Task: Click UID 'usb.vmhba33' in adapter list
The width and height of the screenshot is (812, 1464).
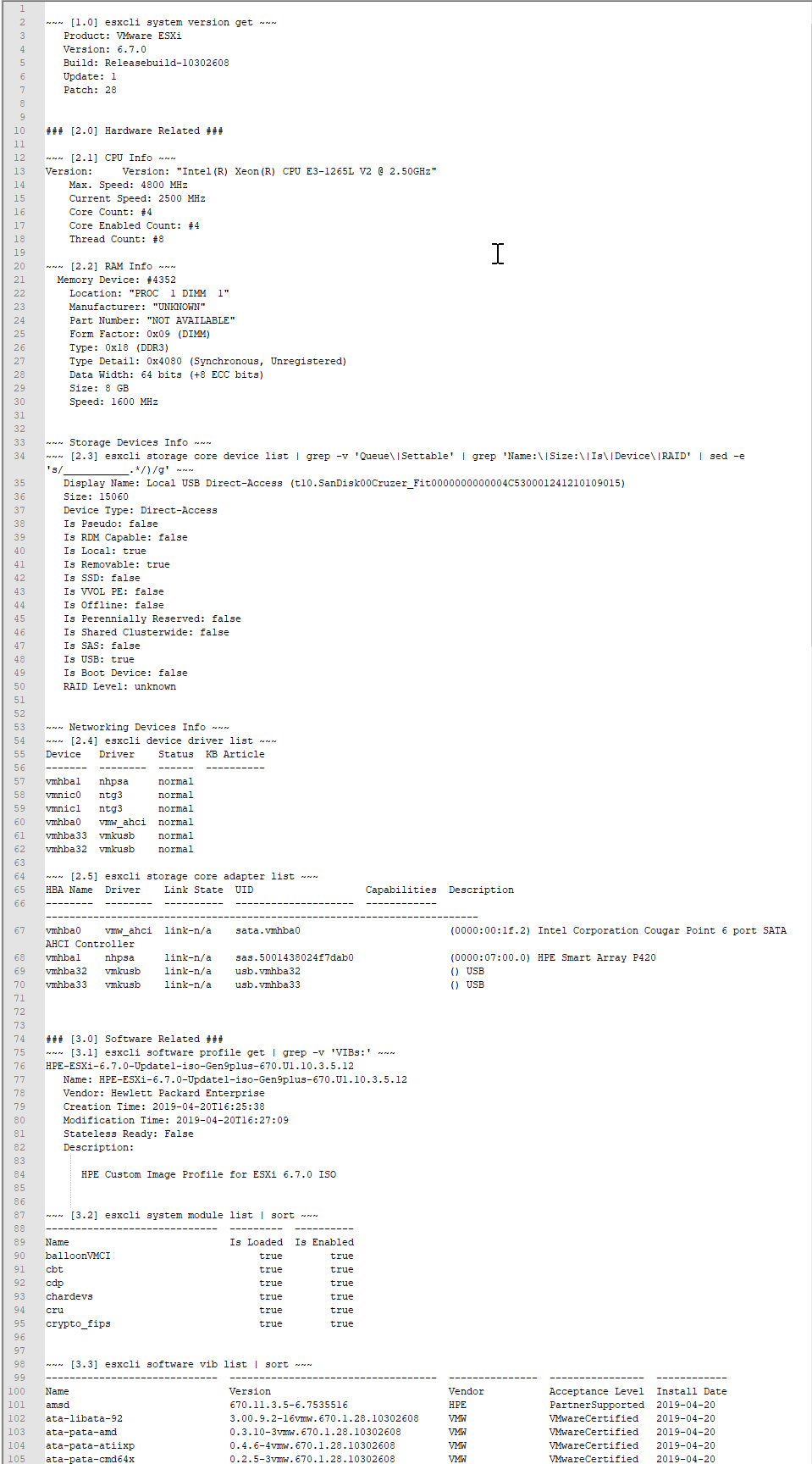Action: point(268,984)
